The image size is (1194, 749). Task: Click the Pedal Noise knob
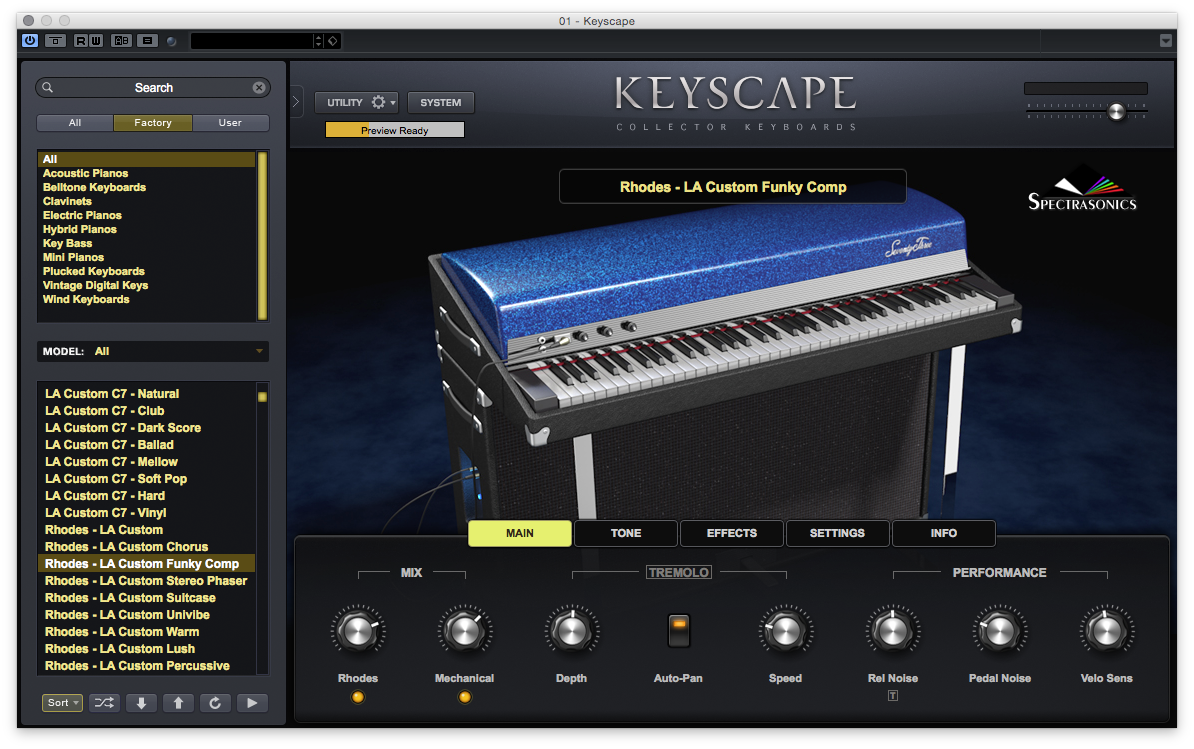(1000, 630)
